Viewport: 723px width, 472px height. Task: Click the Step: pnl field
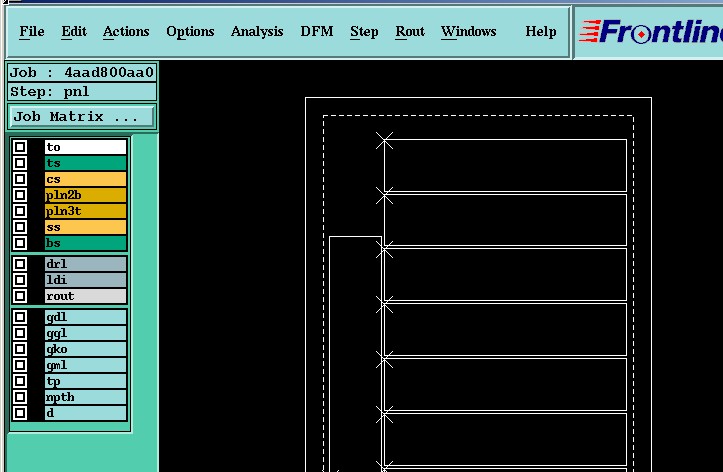tap(82, 92)
